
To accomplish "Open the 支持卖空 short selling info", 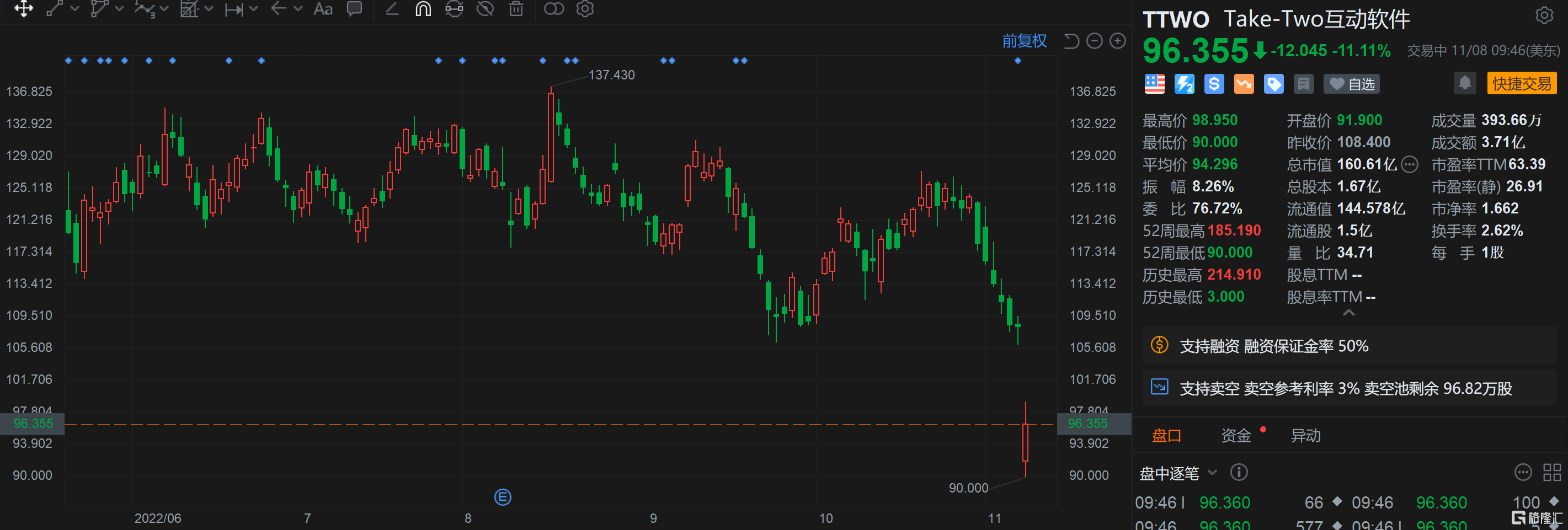I will (1350, 388).
